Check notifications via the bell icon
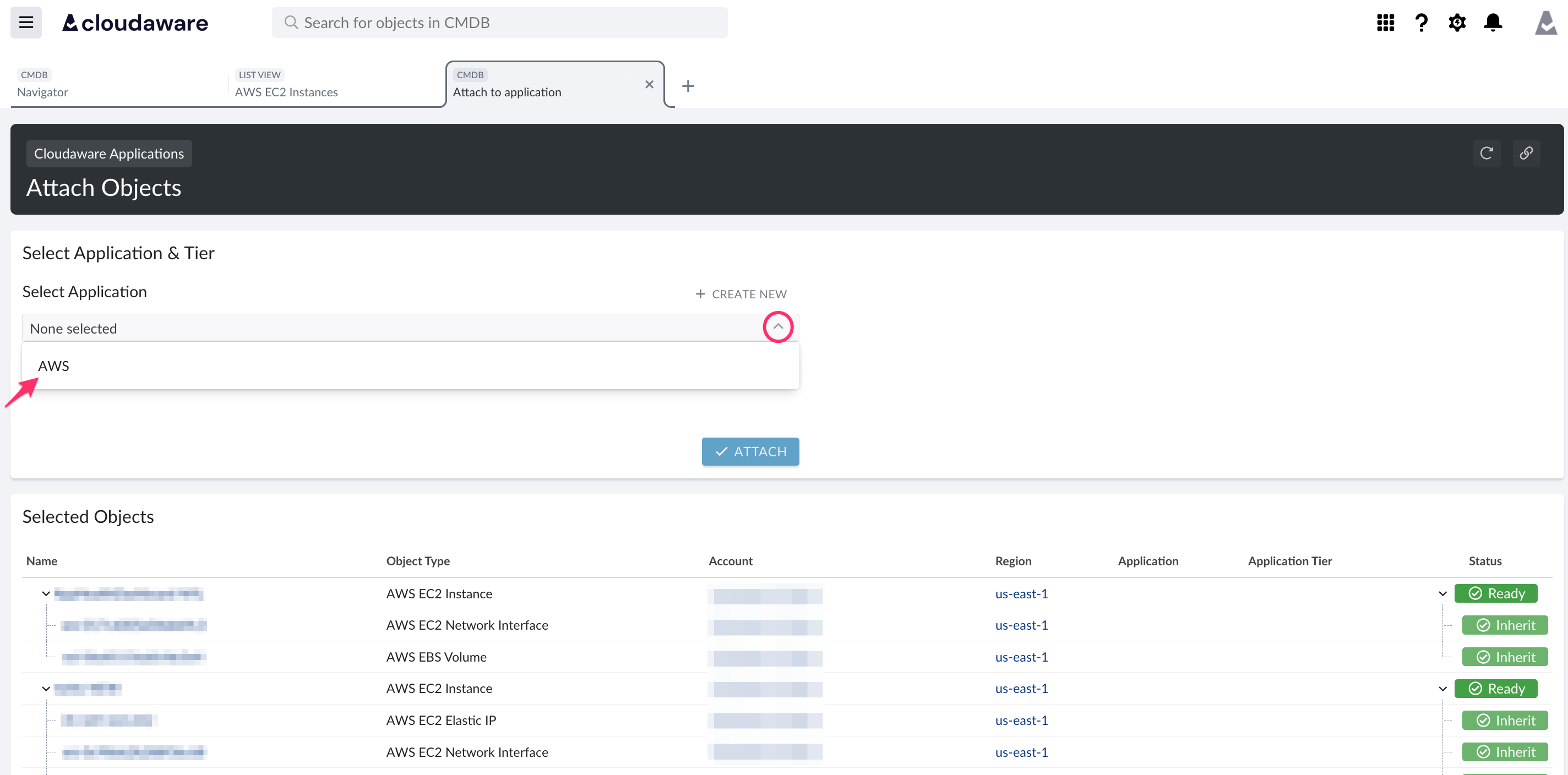 coord(1493,23)
